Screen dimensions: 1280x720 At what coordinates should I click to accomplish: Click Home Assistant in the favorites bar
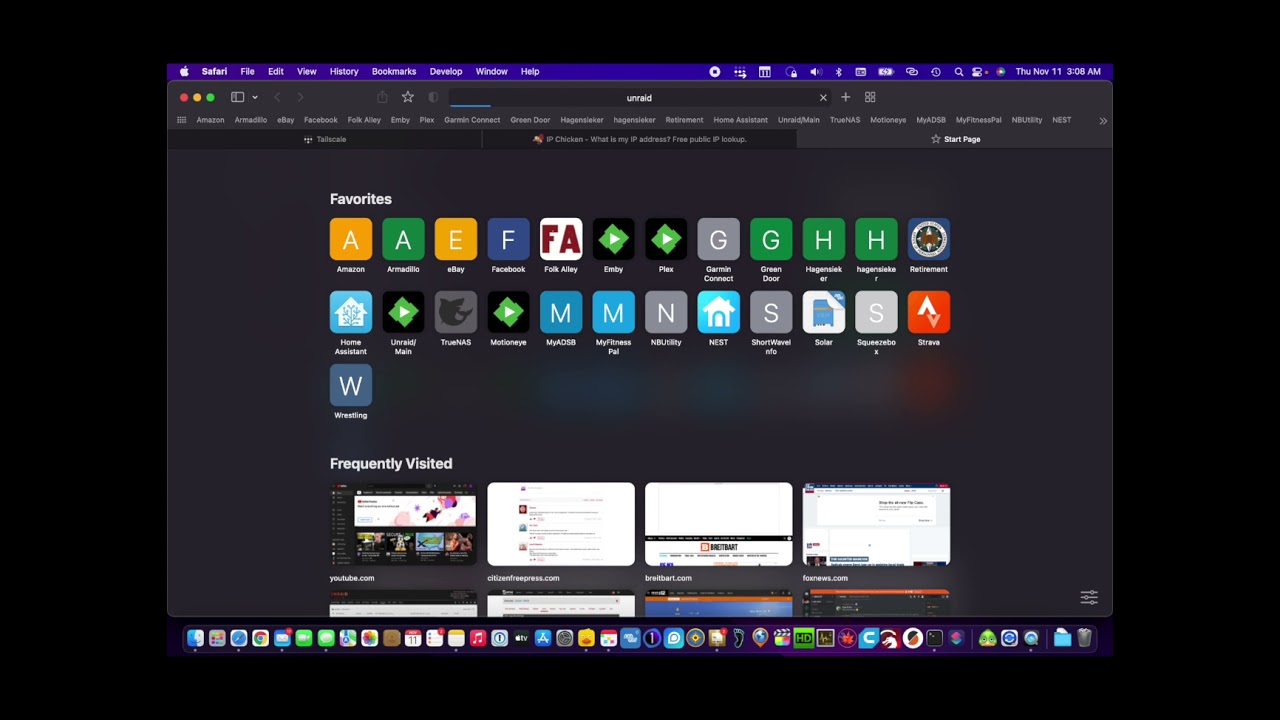click(x=740, y=120)
